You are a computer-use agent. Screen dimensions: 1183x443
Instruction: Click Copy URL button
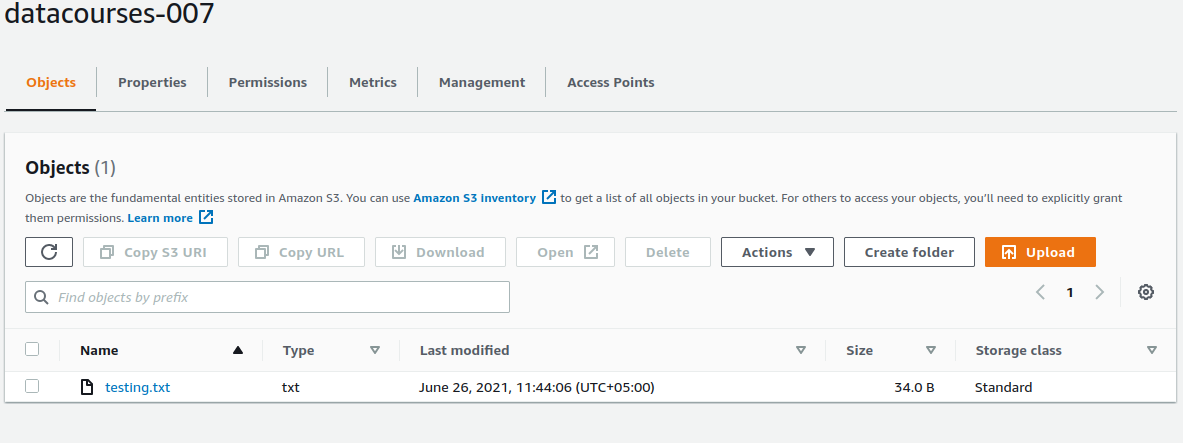(x=301, y=252)
